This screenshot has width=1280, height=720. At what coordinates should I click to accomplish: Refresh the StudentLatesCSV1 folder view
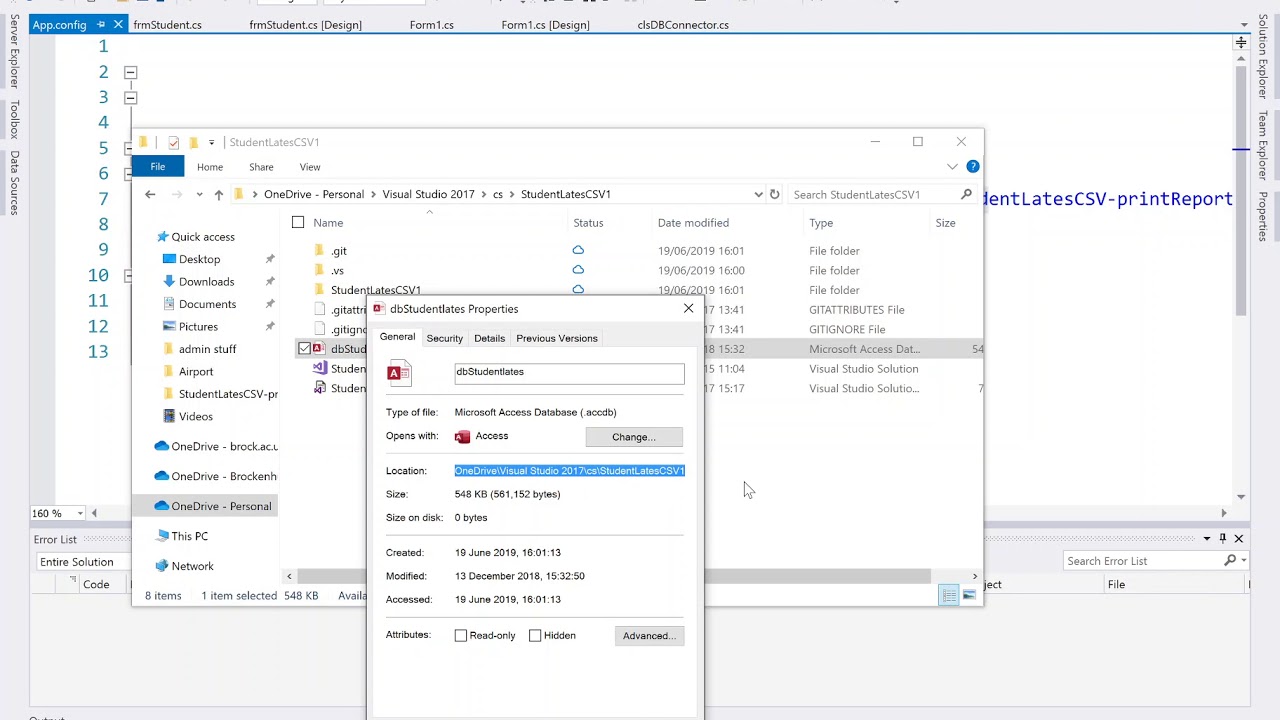(x=774, y=194)
